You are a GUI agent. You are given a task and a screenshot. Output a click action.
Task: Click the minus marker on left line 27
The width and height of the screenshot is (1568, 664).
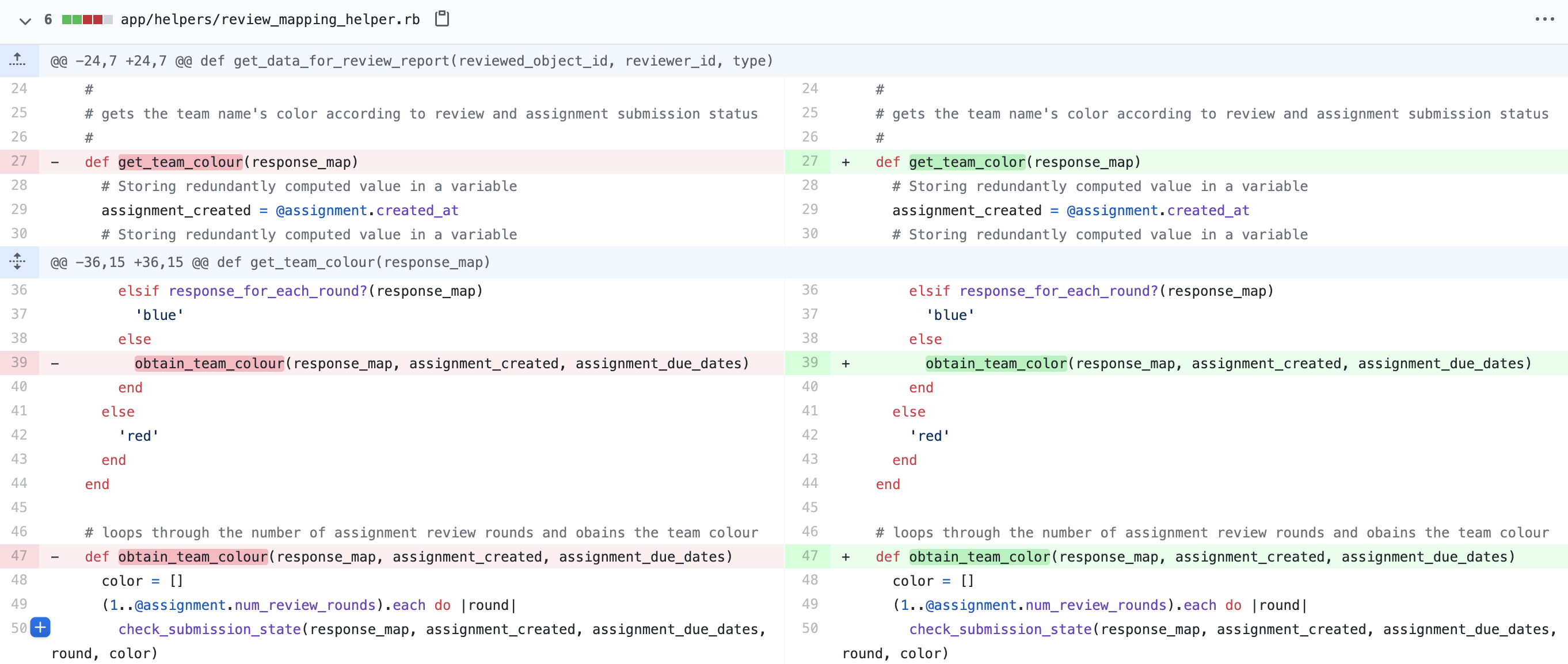(55, 162)
